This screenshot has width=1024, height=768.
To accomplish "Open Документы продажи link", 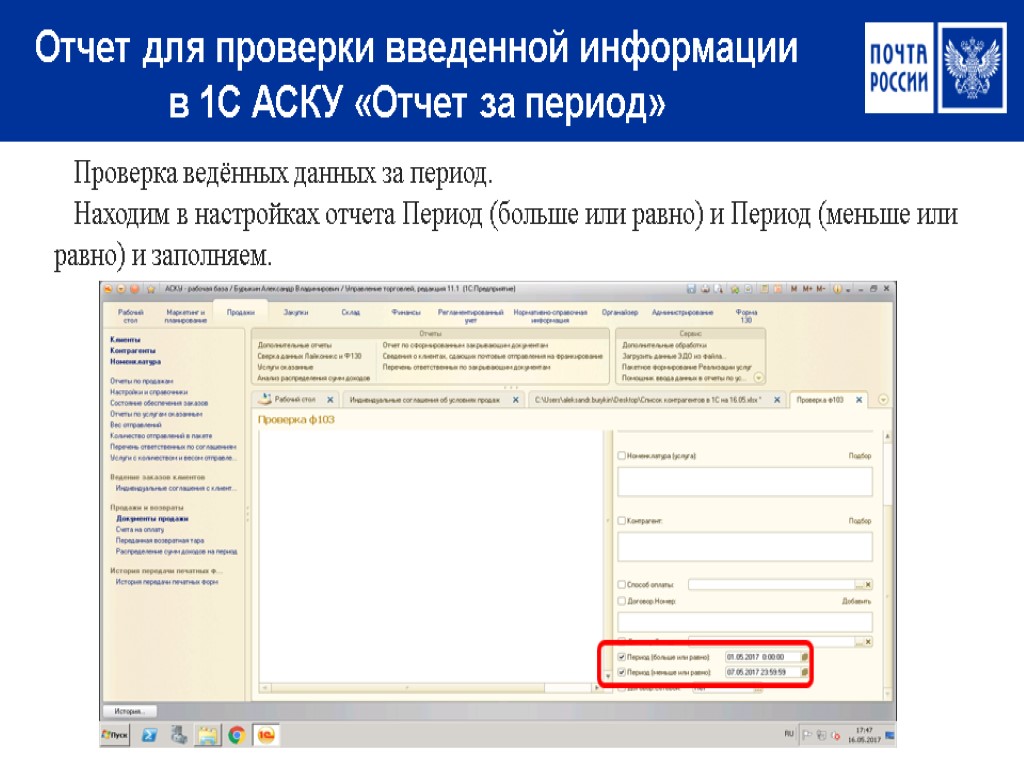I will coord(152,519).
